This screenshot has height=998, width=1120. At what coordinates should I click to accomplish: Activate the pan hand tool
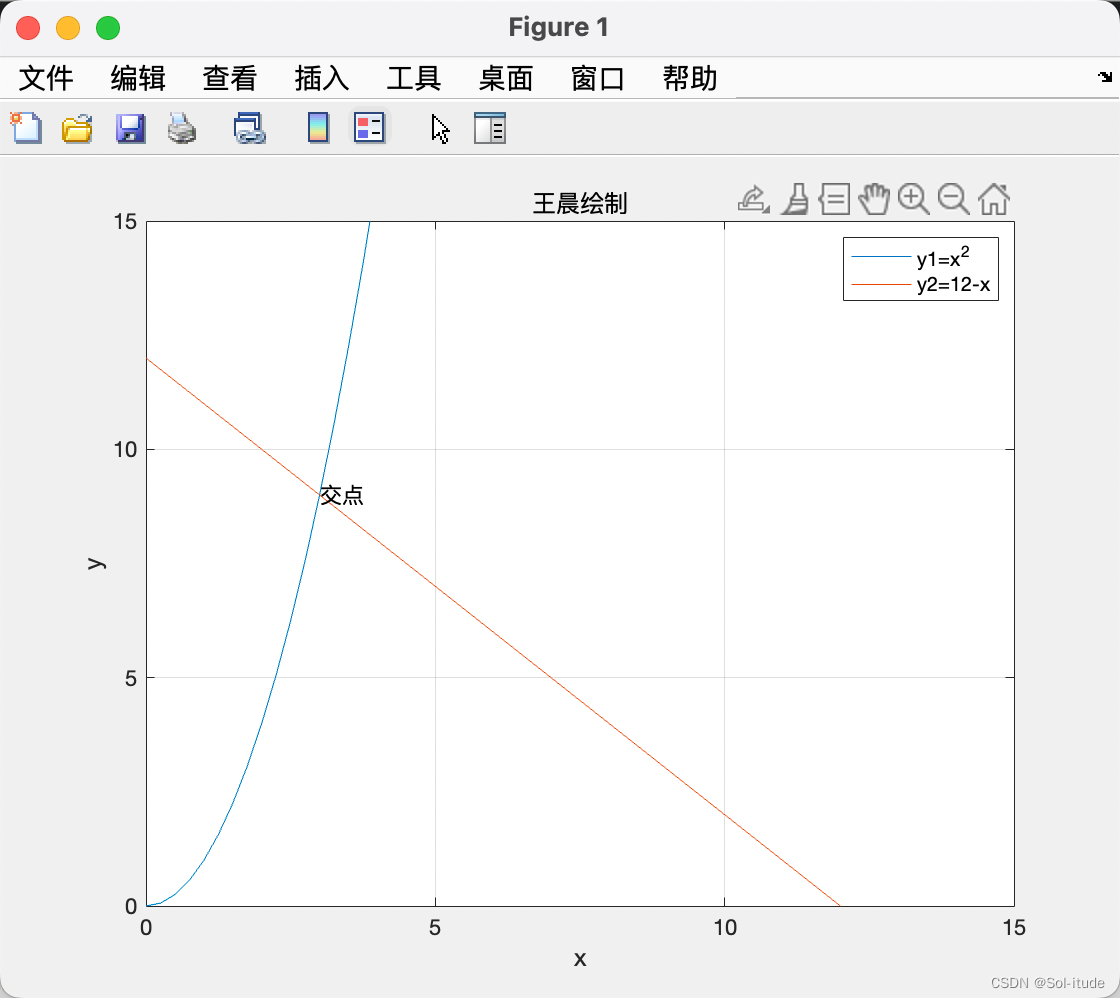[874, 199]
